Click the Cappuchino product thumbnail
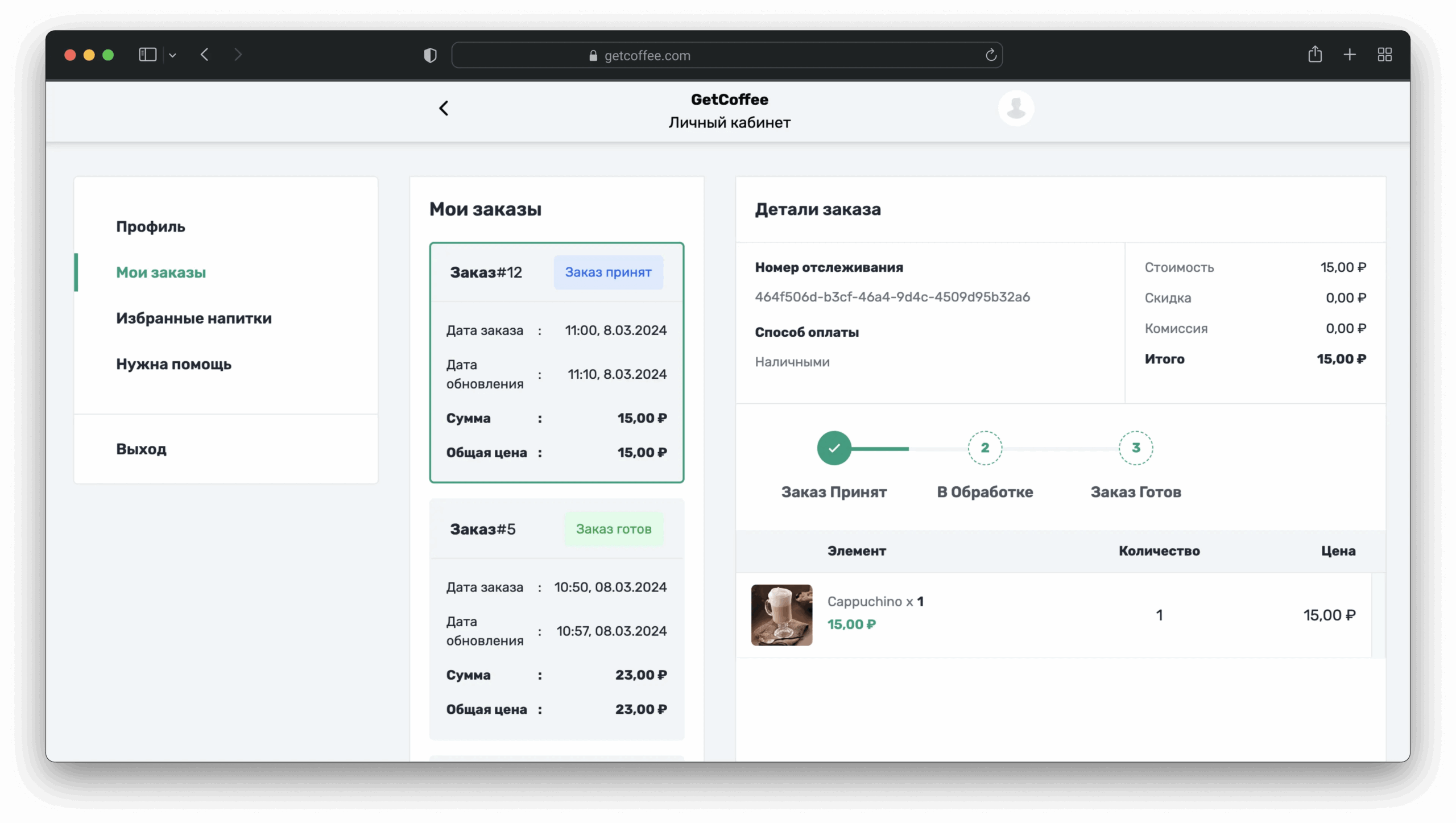 pos(781,615)
